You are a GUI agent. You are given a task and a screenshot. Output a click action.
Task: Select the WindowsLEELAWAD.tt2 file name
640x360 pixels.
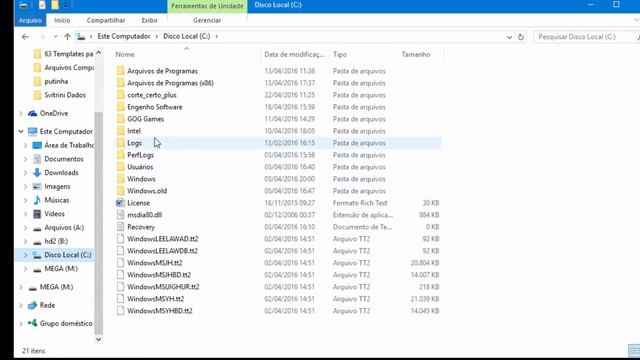point(162,239)
